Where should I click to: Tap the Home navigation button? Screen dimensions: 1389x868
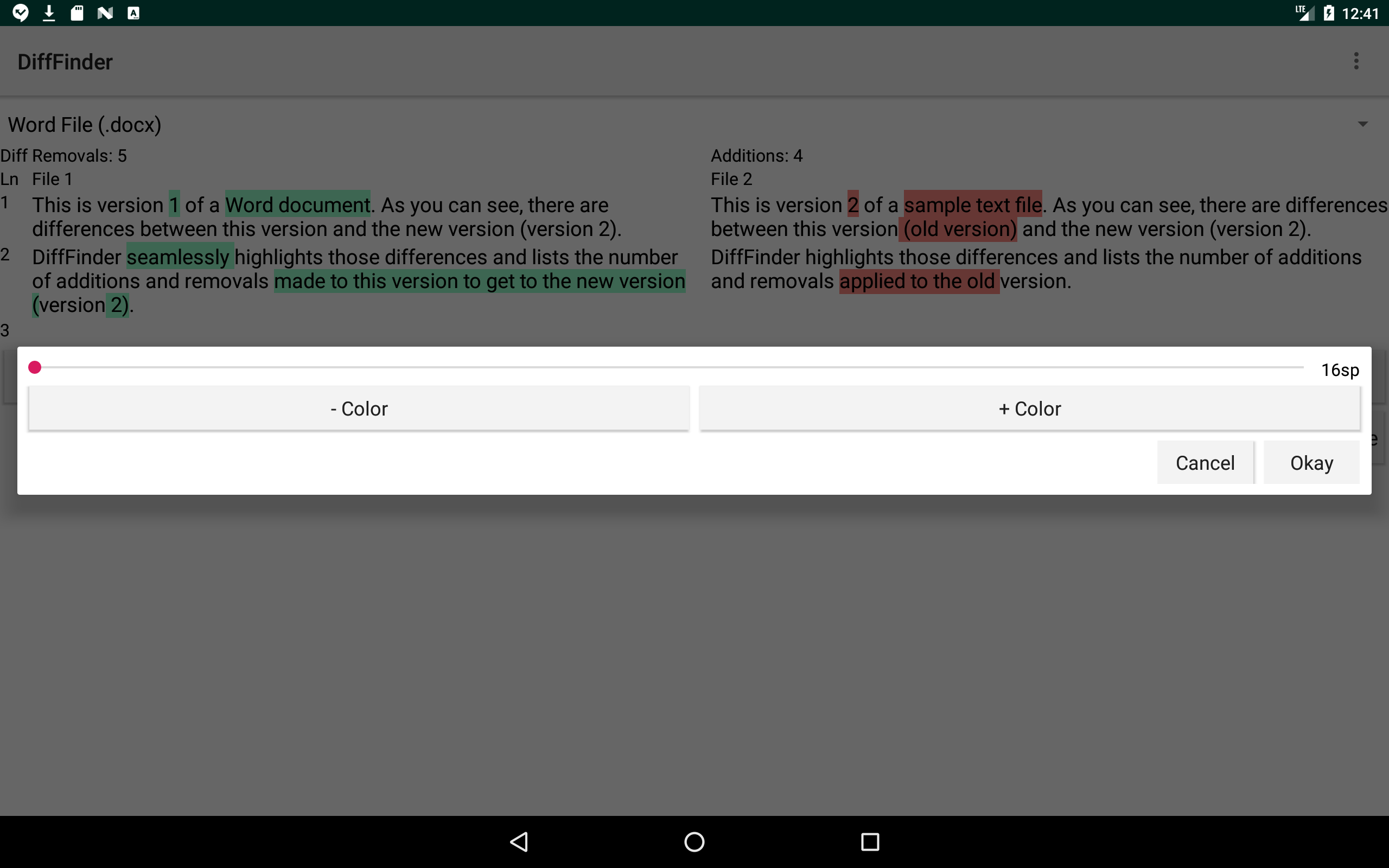(694, 841)
